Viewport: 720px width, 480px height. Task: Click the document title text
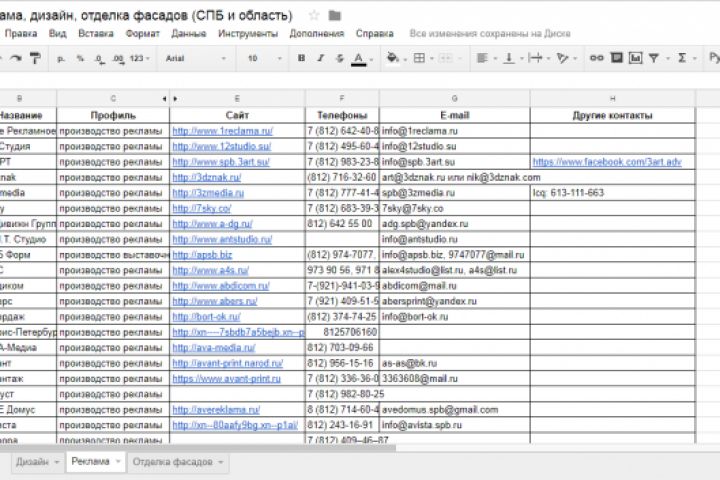(x=146, y=16)
